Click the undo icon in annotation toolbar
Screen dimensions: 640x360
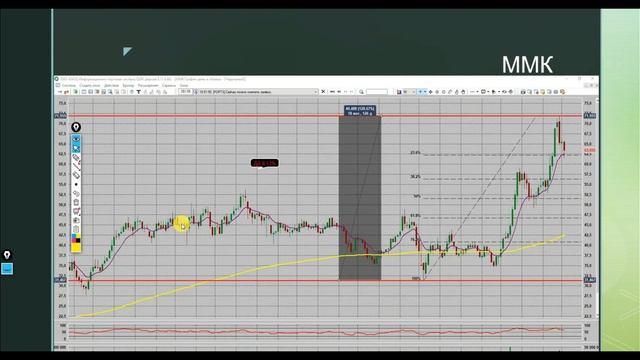(x=76, y=193)
